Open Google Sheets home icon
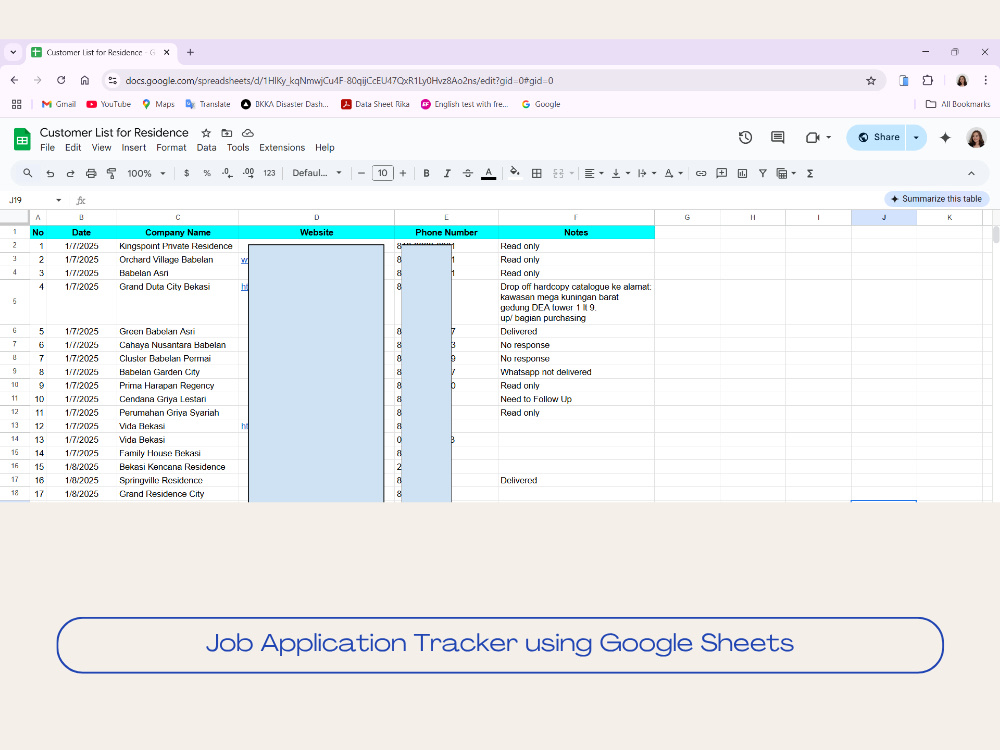Viewport: 1000px width, 750px height. (x=22, y=139)
